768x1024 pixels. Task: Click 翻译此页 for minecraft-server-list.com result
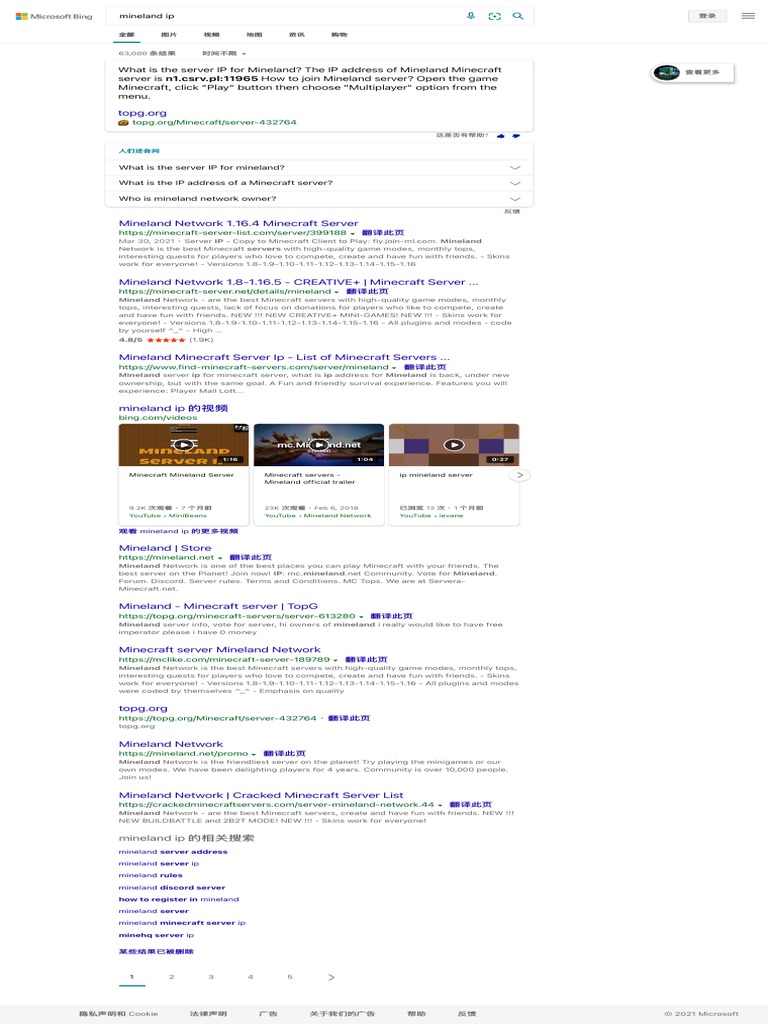coord(383,232)
